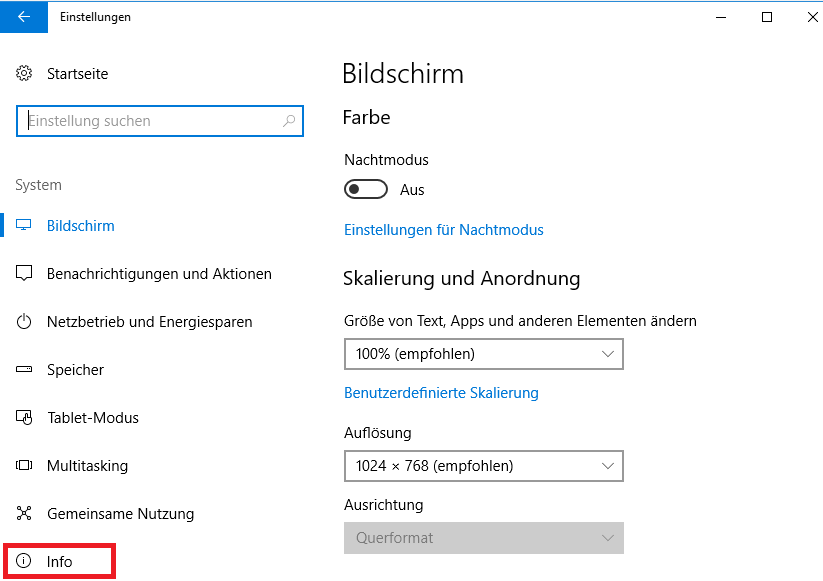Click the power icon for Netzbetrieb
The width and height of the screenshot is (823, 581).
pyautogui.click(x=24, y=322)
